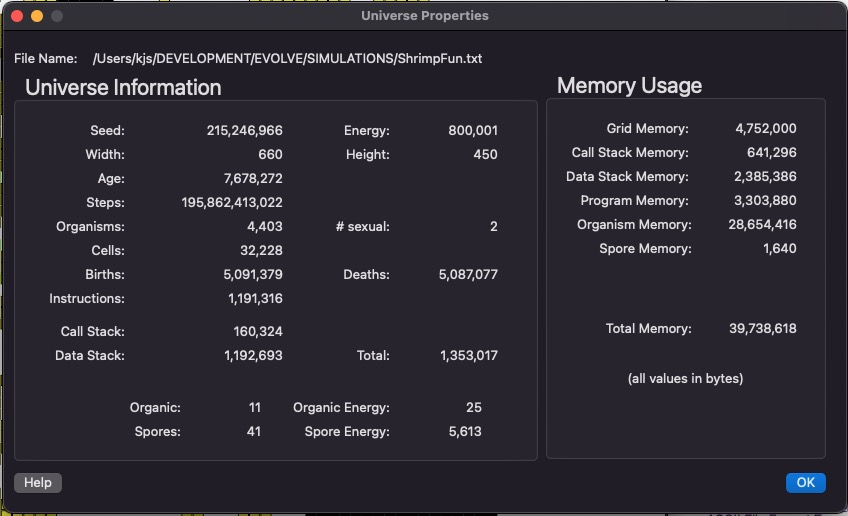Viewport: 848px width, 516px height.
Task: Click the Energy value 800,001
Action: (x=473, y=130)
